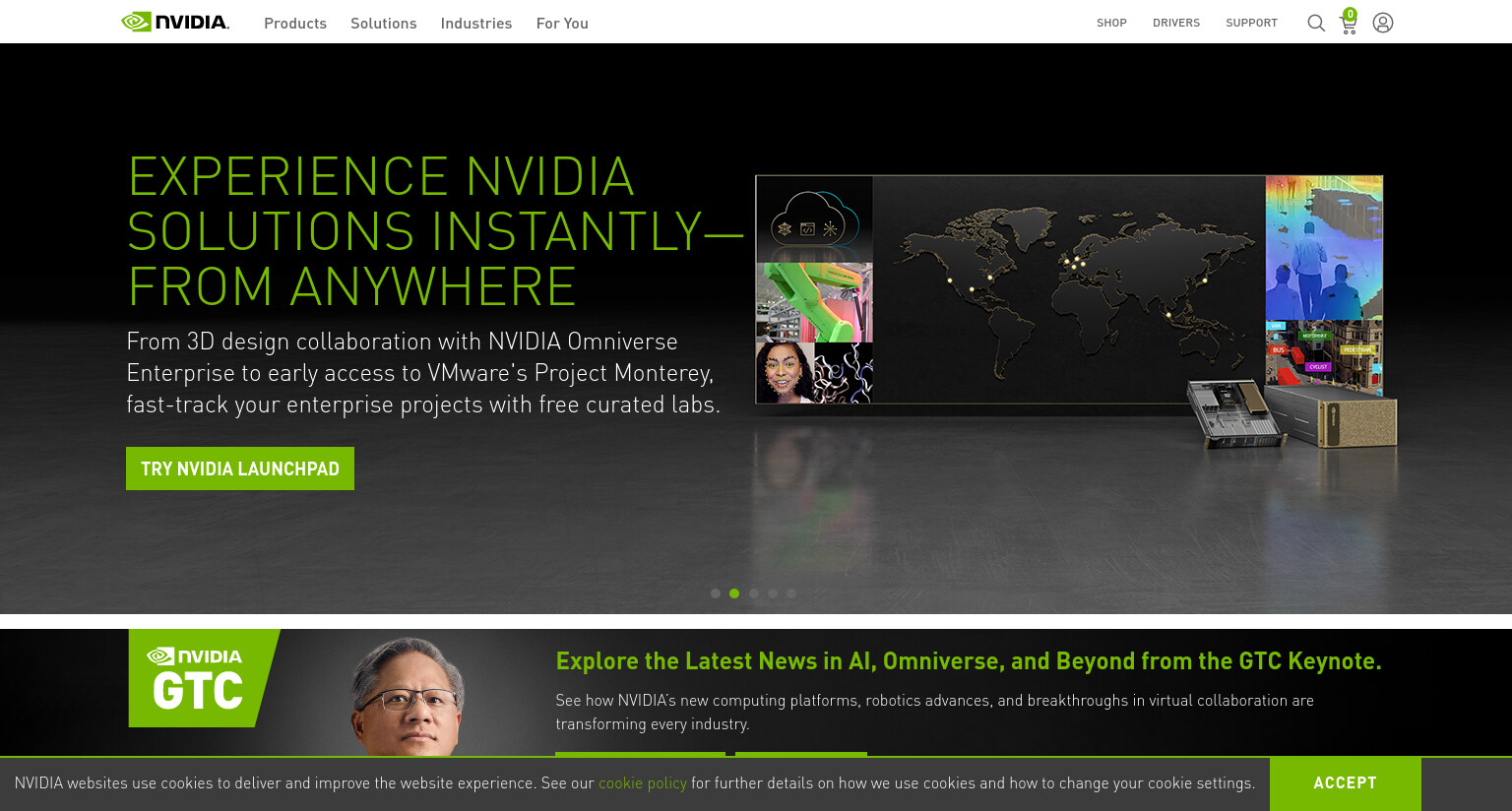Open the For You menu
1512x811 pixels.
562,23
